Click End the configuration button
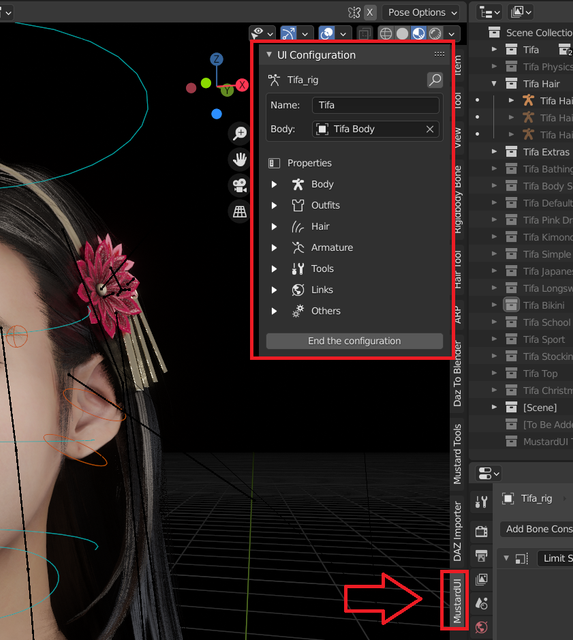This screenshot has width=573, height=640. [x=354, y=341]
